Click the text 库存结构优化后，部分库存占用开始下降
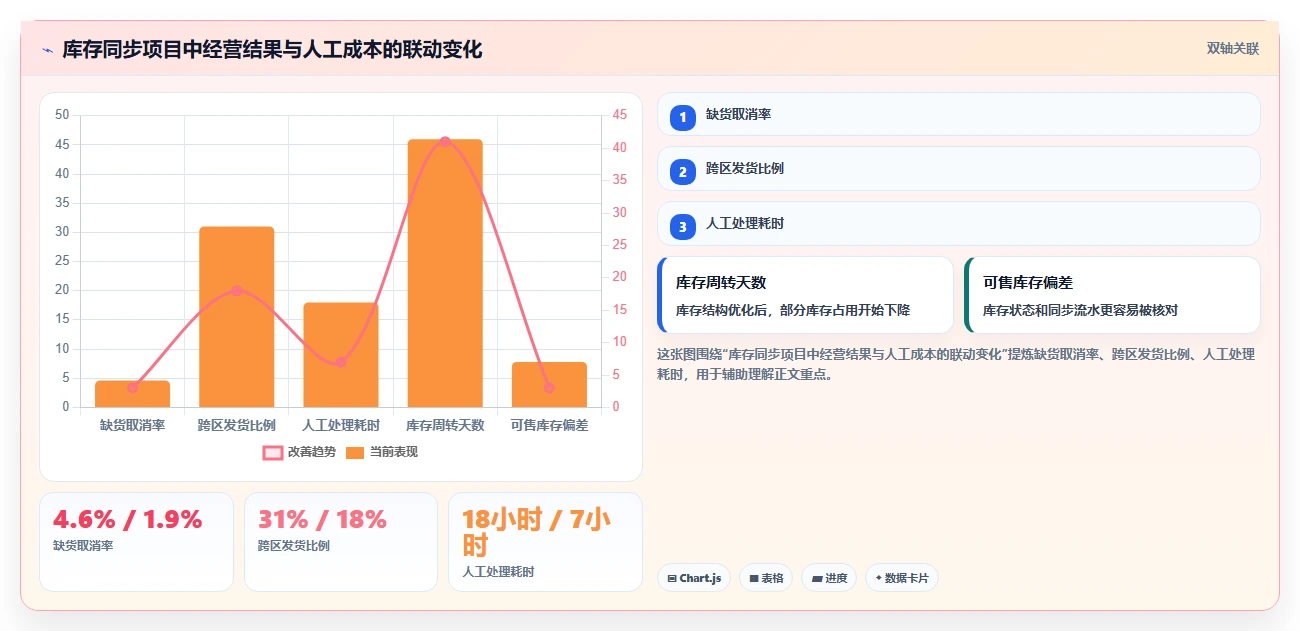 tap(793, 311)
